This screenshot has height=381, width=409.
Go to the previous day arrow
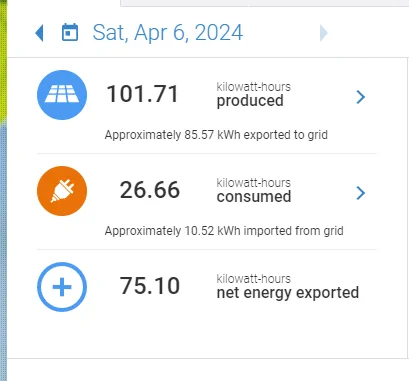pos(39,33)
